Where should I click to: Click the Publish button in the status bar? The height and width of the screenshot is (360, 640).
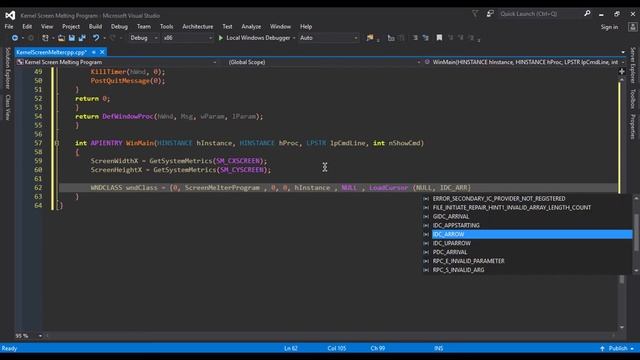click(x=618, y=349)
